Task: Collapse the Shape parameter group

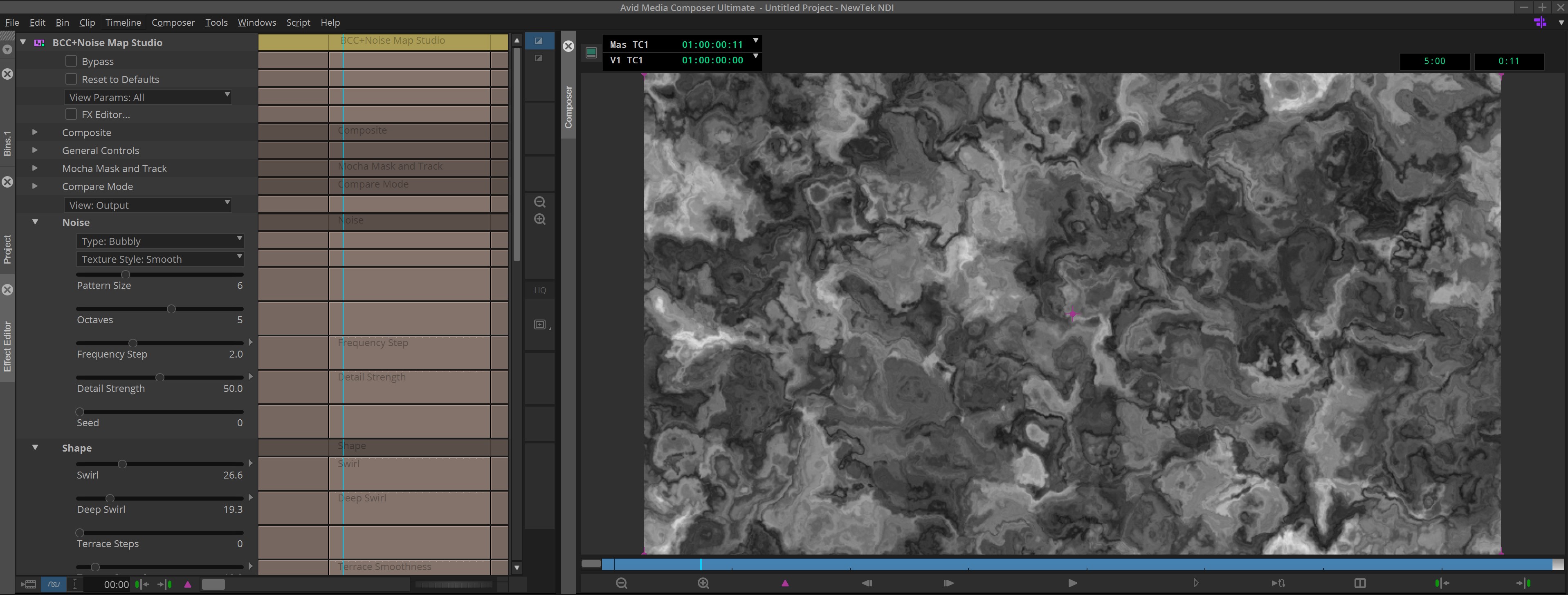Action: point(35,447)
